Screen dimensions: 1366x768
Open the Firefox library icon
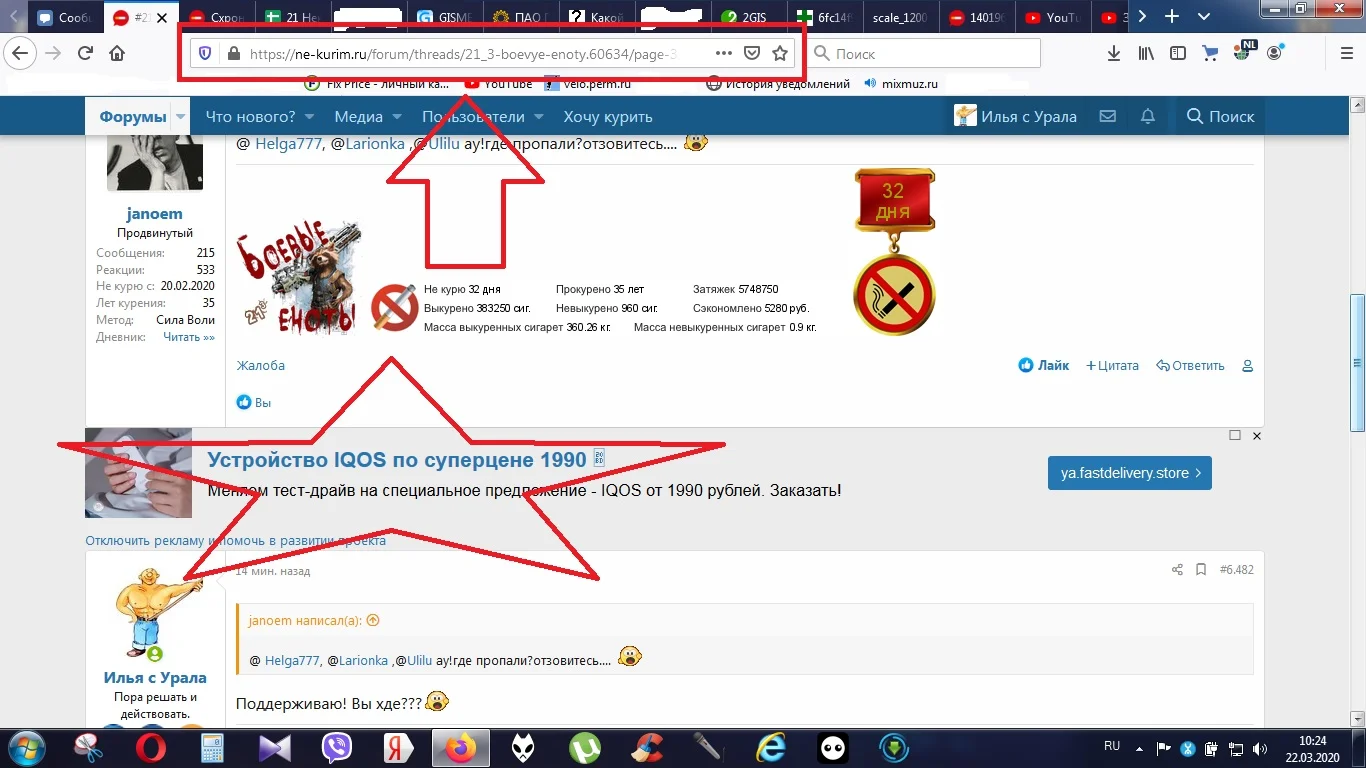[1145, 52]
